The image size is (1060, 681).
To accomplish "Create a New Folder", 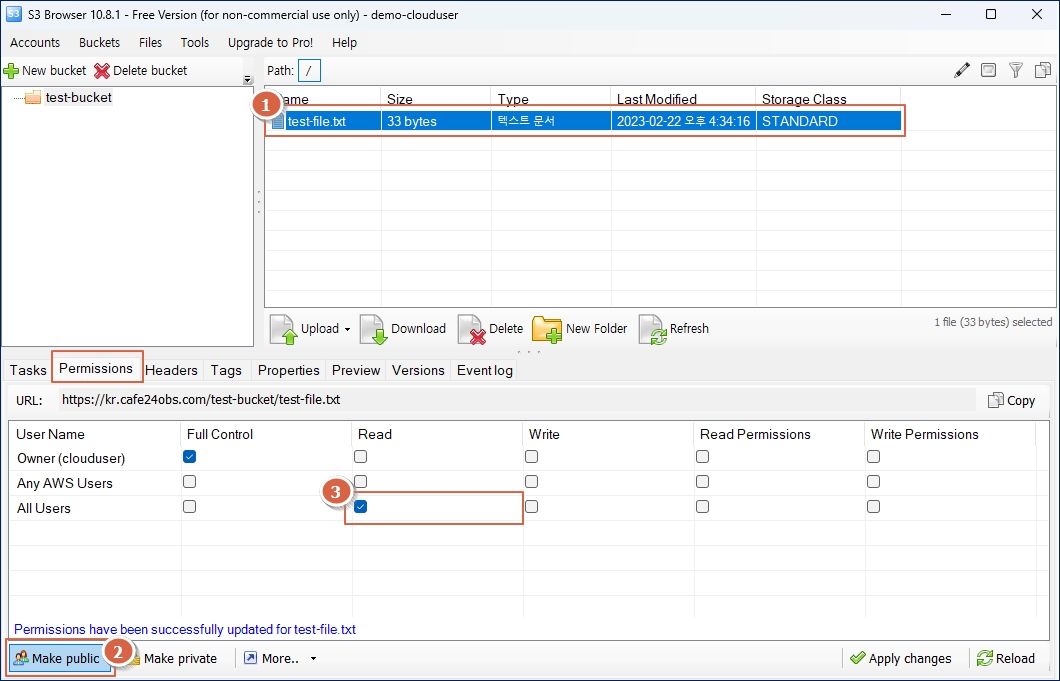I will pos(547,329).
